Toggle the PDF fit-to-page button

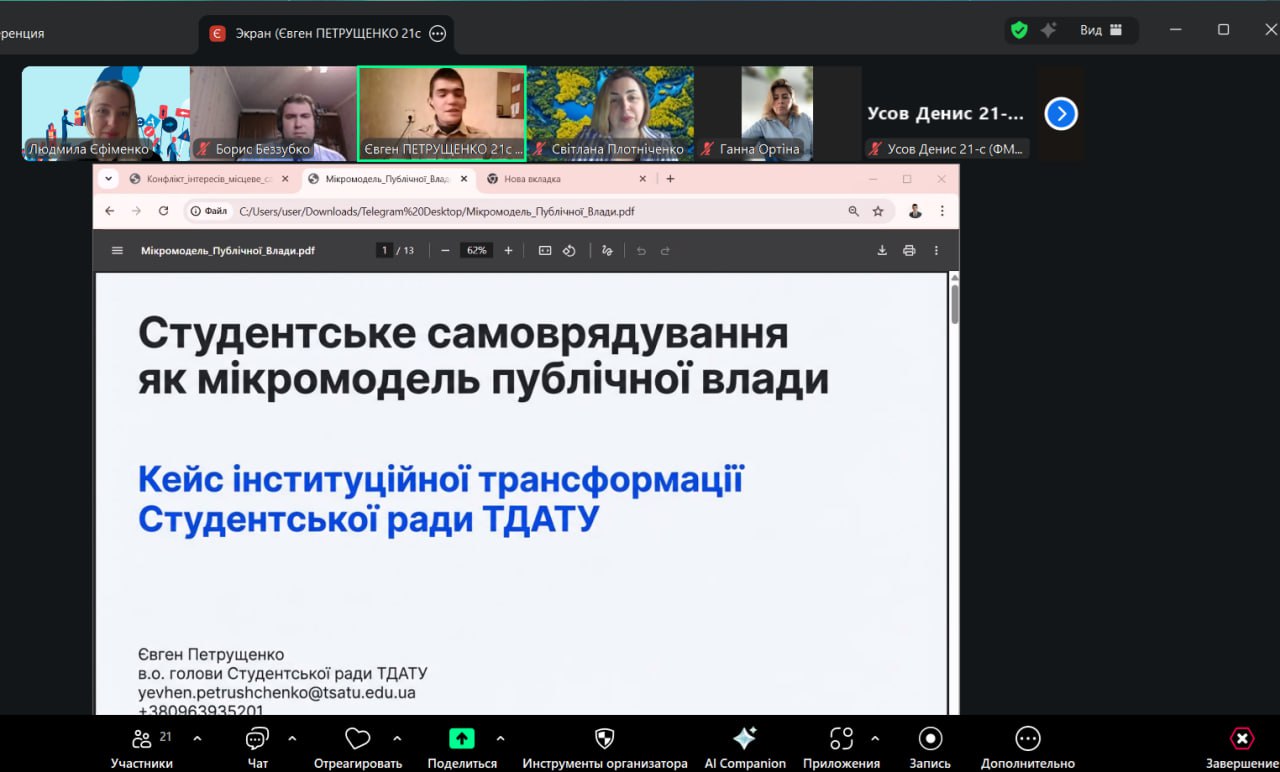545,251
